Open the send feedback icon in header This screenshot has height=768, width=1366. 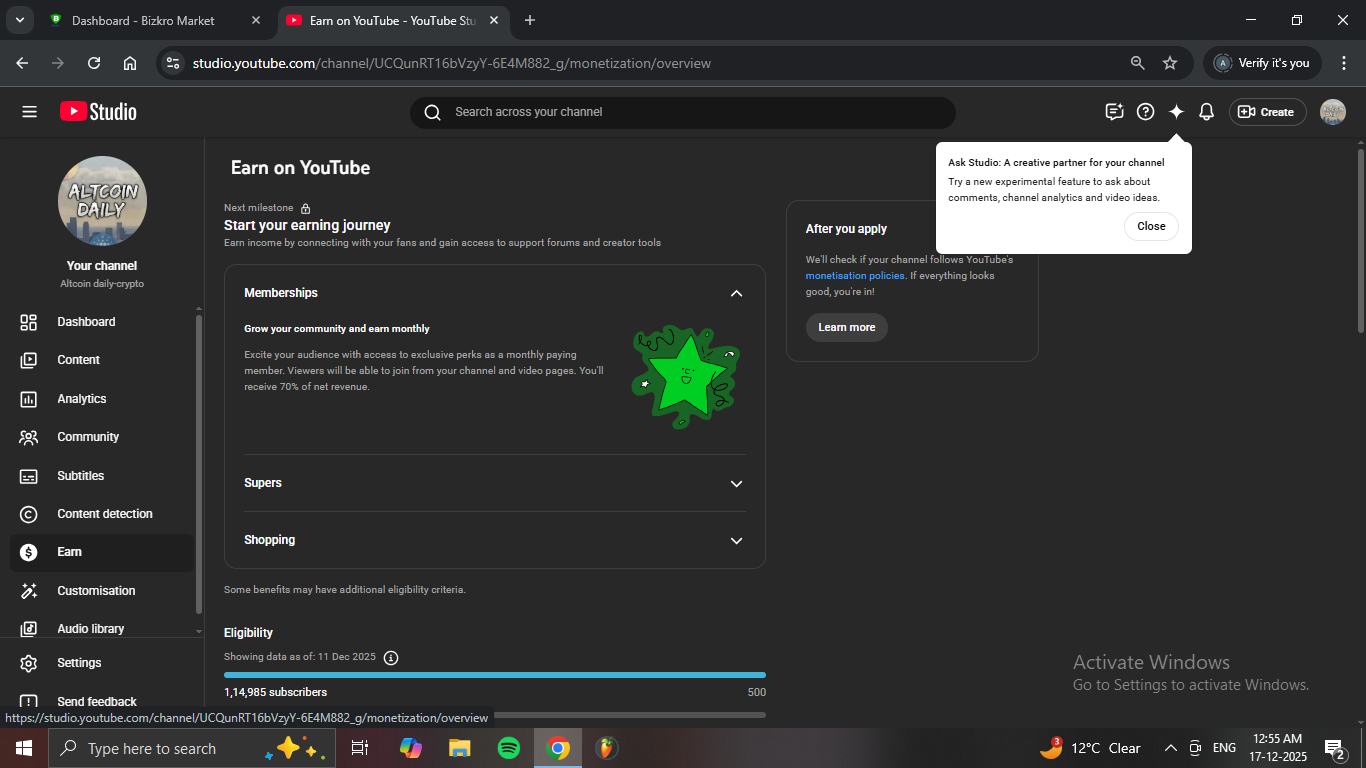pyautogui.click(x=1114, y=112)
